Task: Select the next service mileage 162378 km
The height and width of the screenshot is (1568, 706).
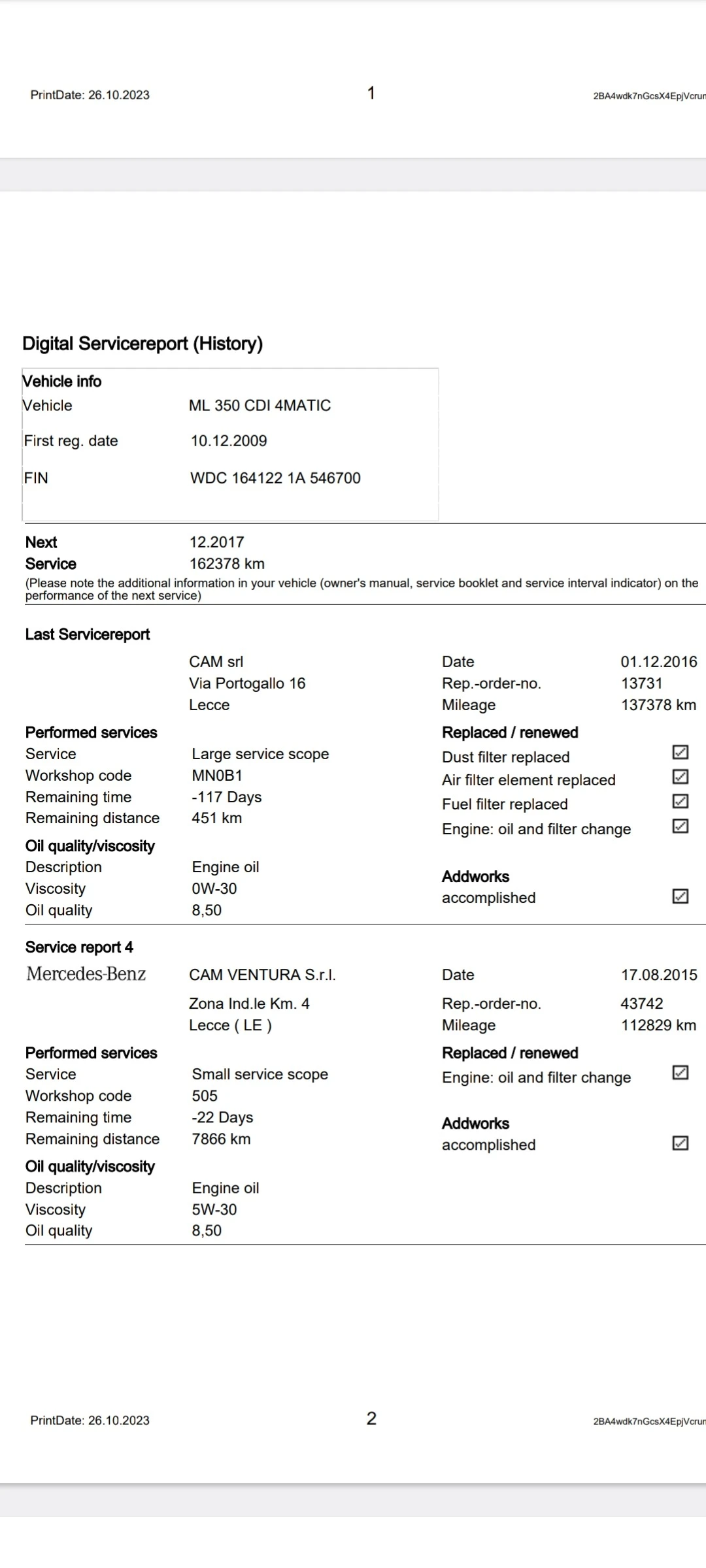Action: (x=227, y=564)
